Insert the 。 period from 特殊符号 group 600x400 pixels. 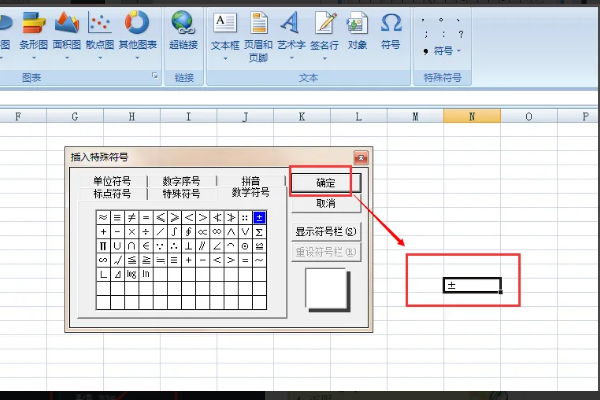(441, 20)
